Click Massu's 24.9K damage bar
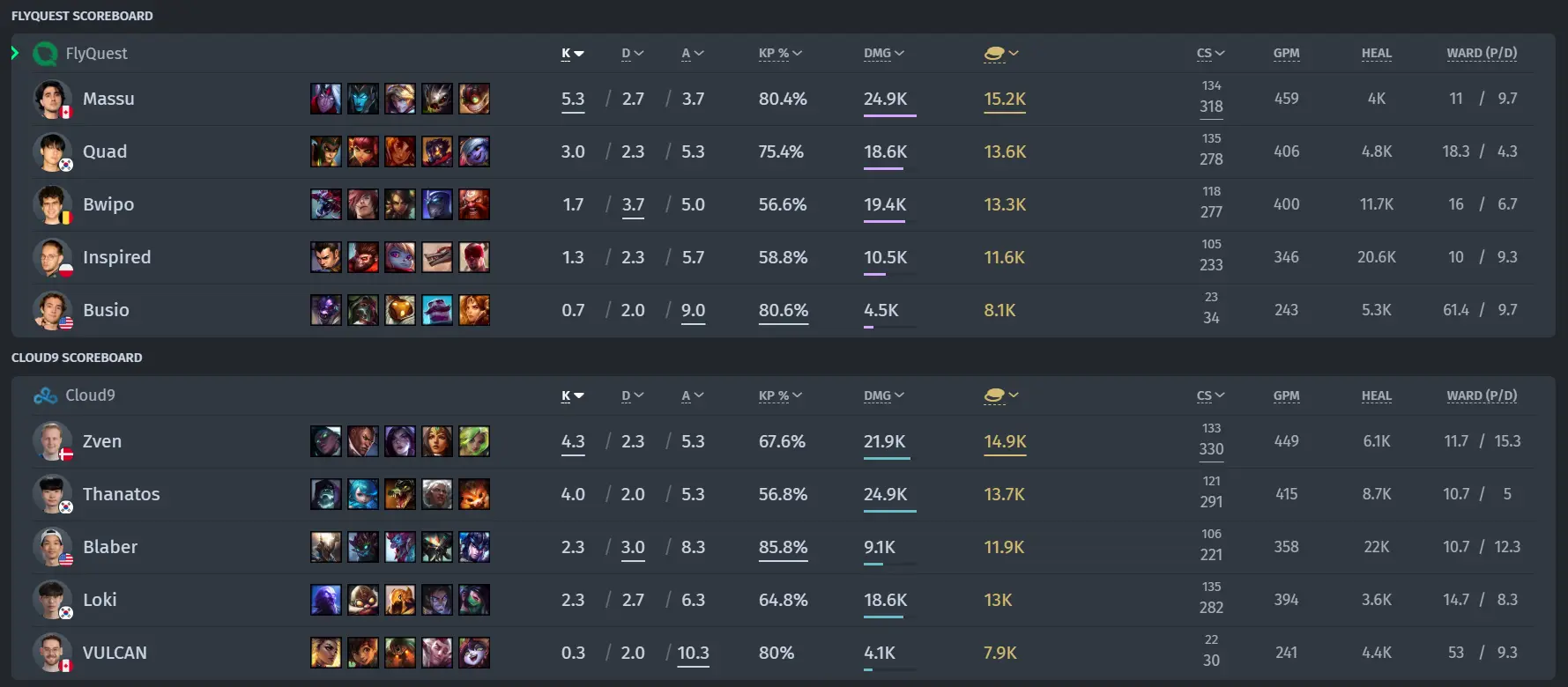This screenshot has height=687, width=1568. click(x=889, y=114)
